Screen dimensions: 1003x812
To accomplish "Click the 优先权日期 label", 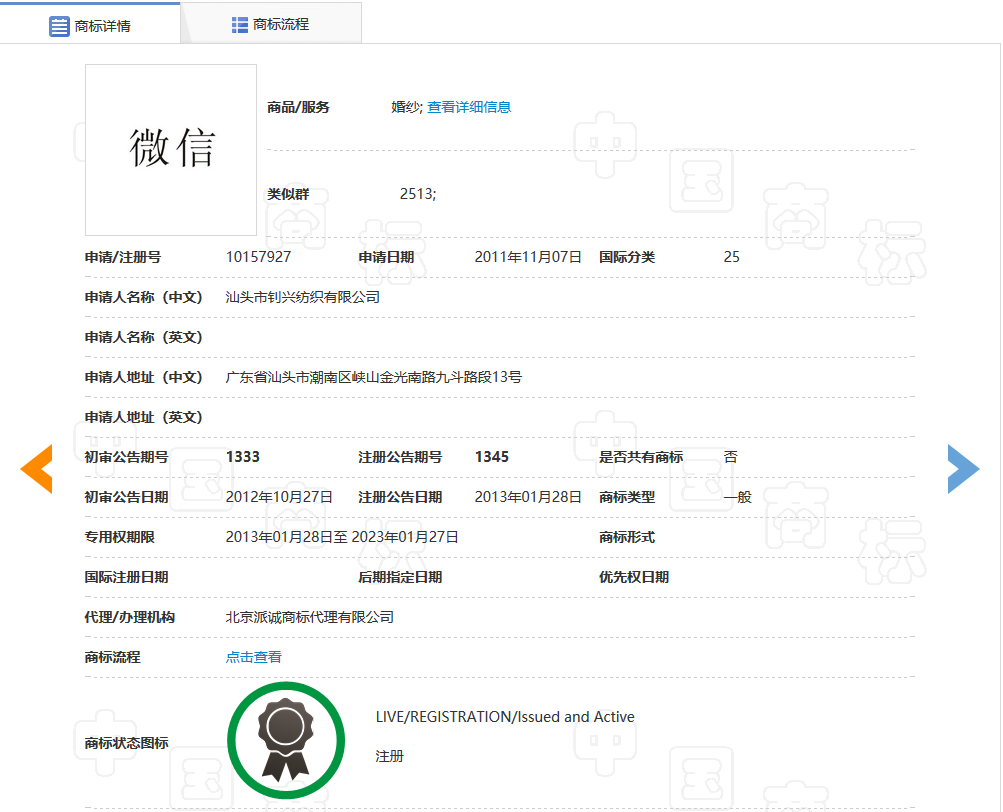I will click(x=634, y=577).
